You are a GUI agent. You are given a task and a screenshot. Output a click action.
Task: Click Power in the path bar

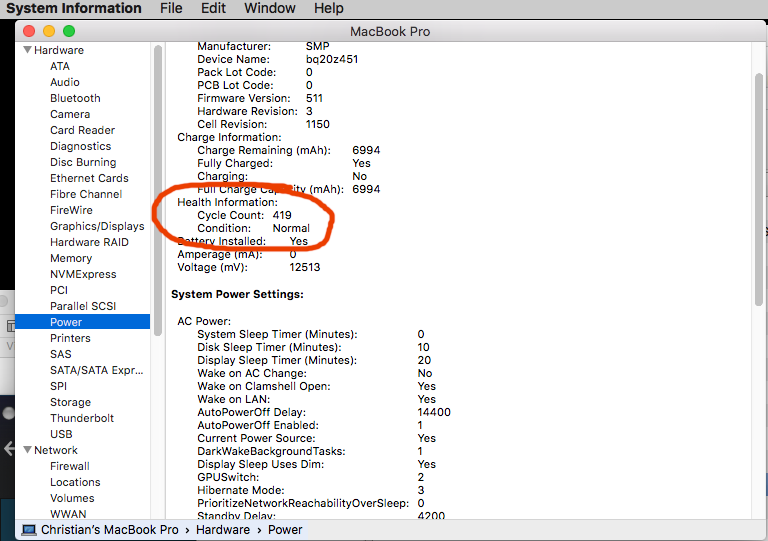(285, 530)
